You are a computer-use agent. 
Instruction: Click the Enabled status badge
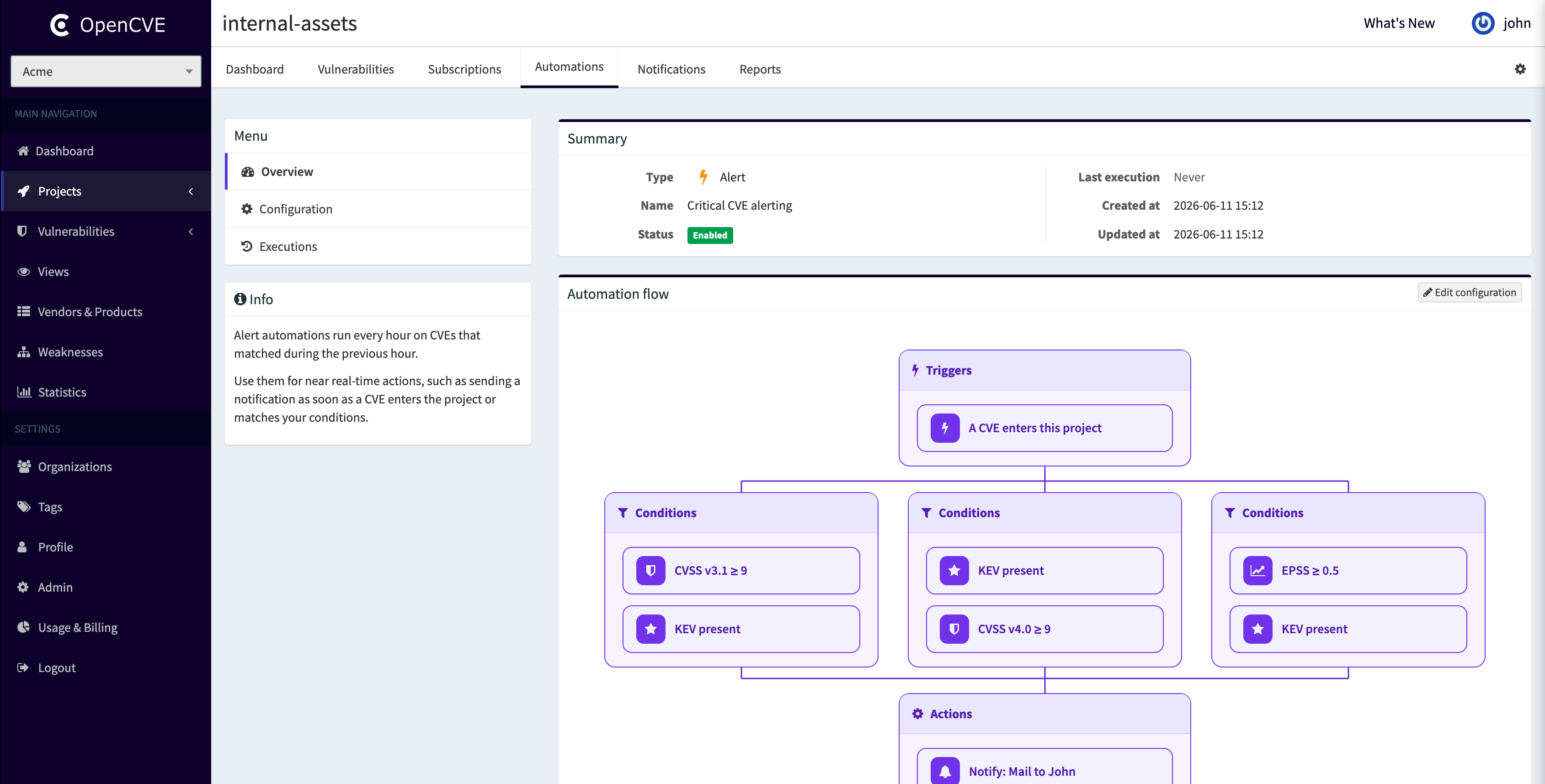click(709, 235)
